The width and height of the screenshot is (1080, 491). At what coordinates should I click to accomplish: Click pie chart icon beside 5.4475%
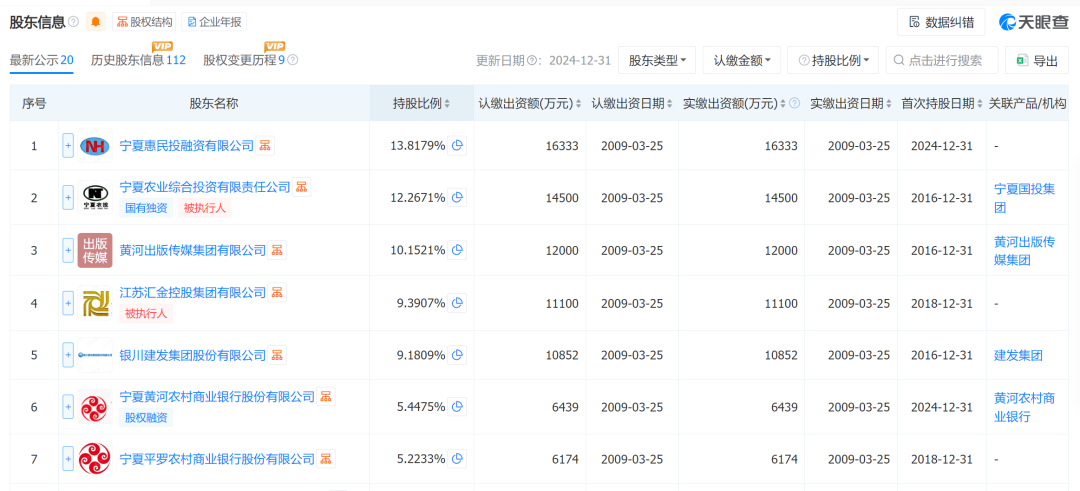[457, 407]
